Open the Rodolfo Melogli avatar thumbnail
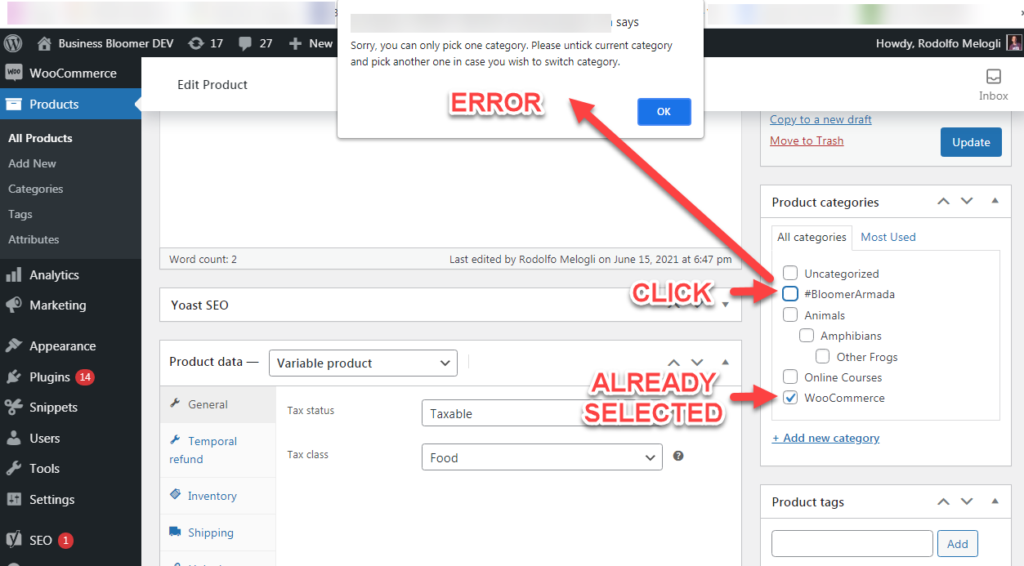 (x=1014, y=43)
